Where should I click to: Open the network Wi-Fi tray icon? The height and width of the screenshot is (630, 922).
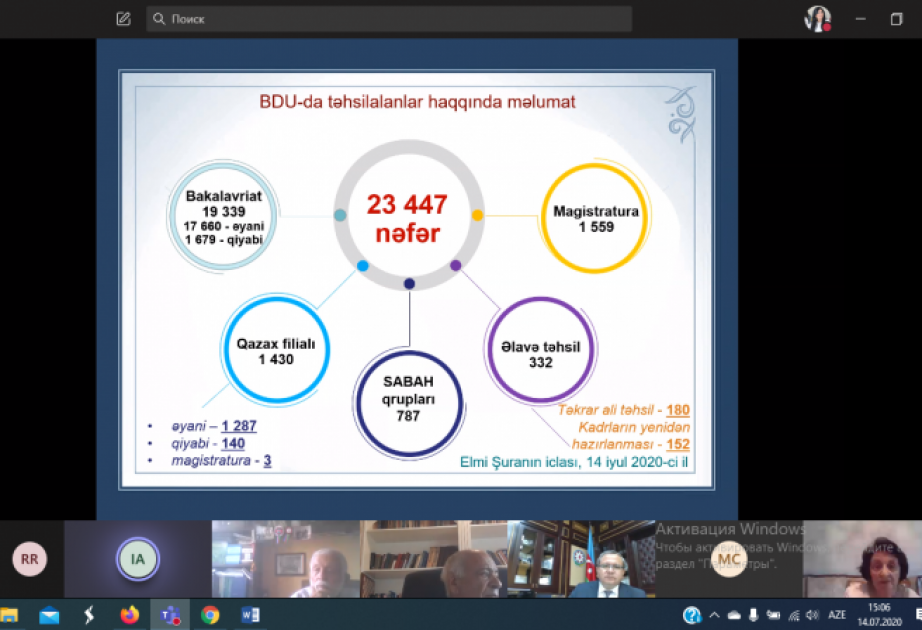794,615
